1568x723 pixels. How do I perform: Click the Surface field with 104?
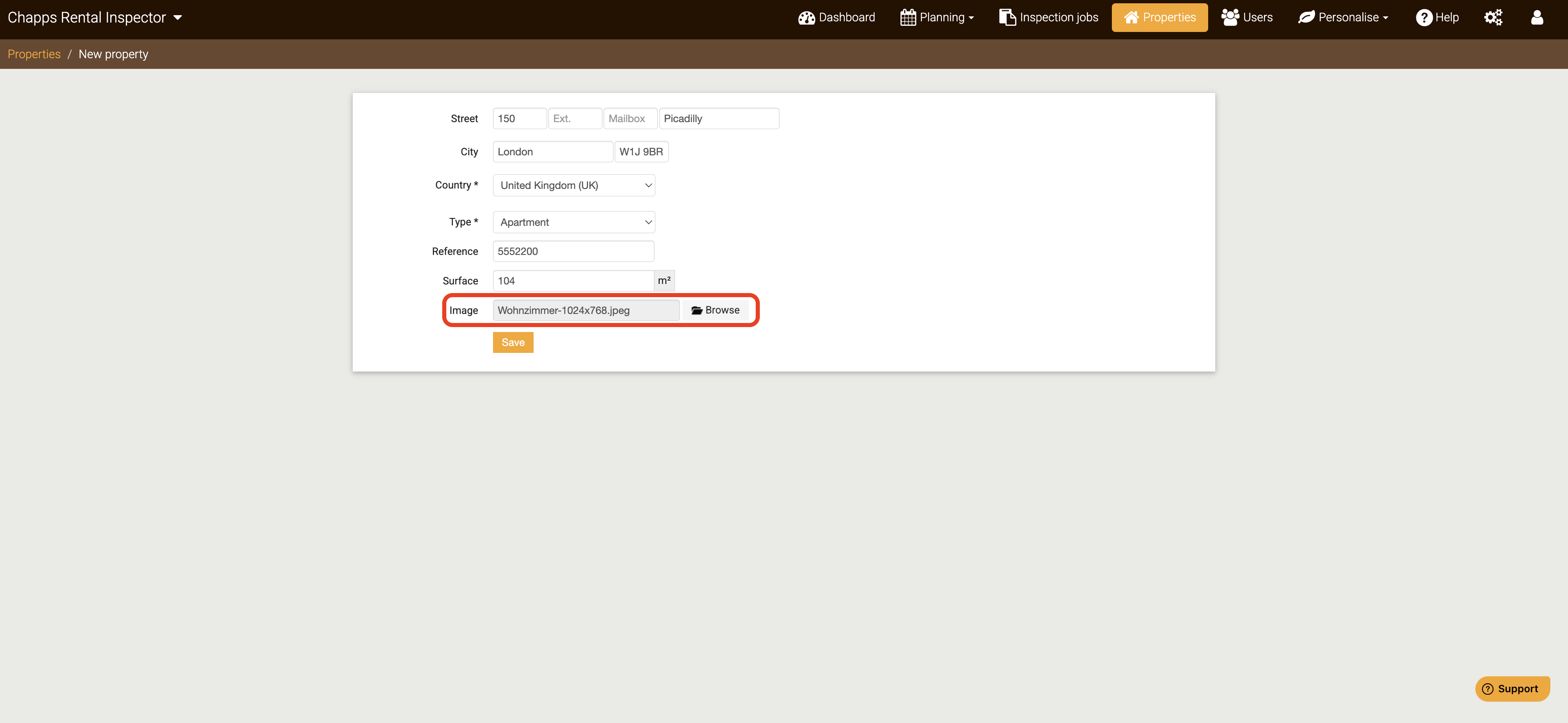click(573, 281)
